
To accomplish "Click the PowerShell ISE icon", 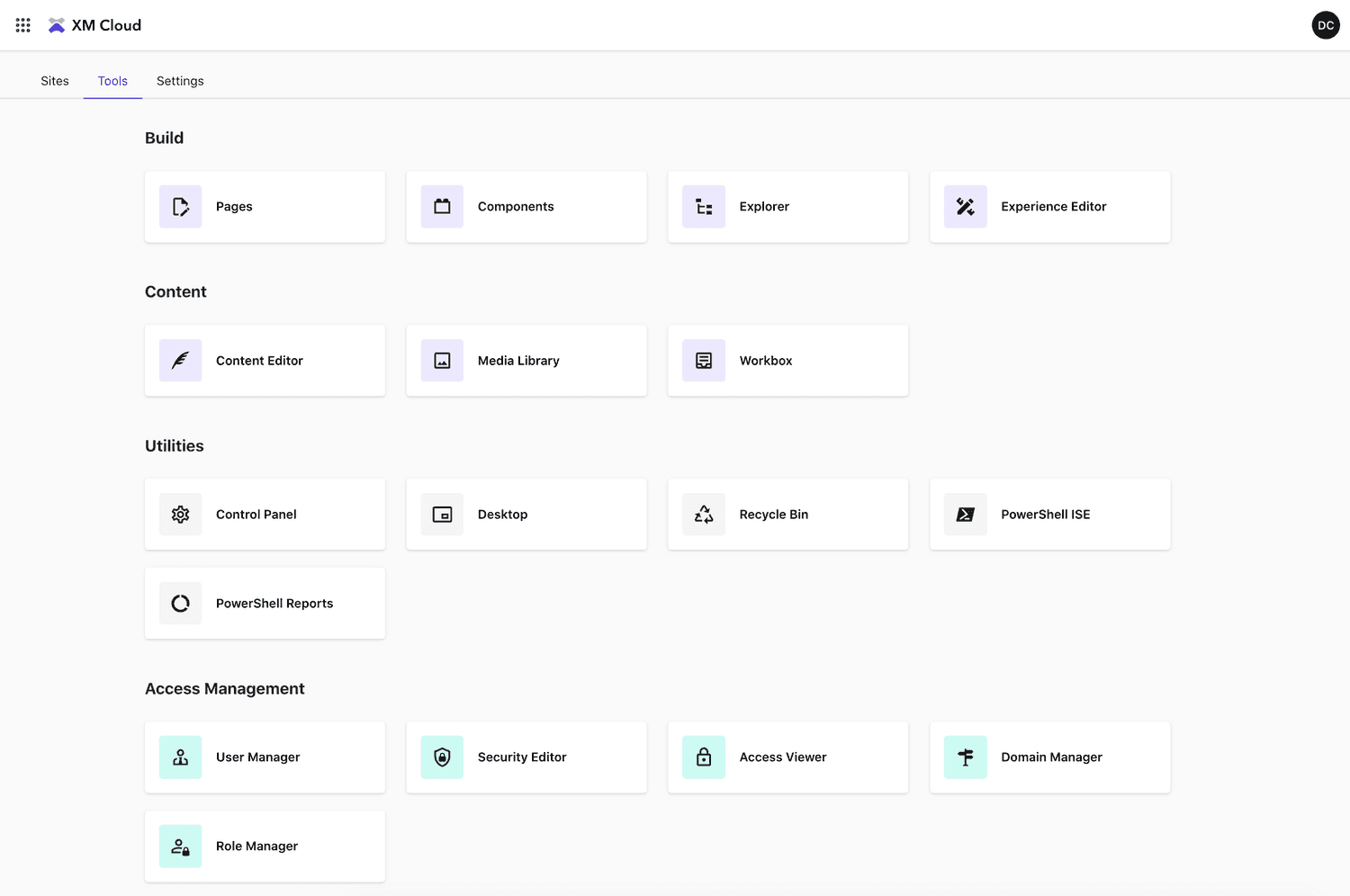I will [966, 515].
